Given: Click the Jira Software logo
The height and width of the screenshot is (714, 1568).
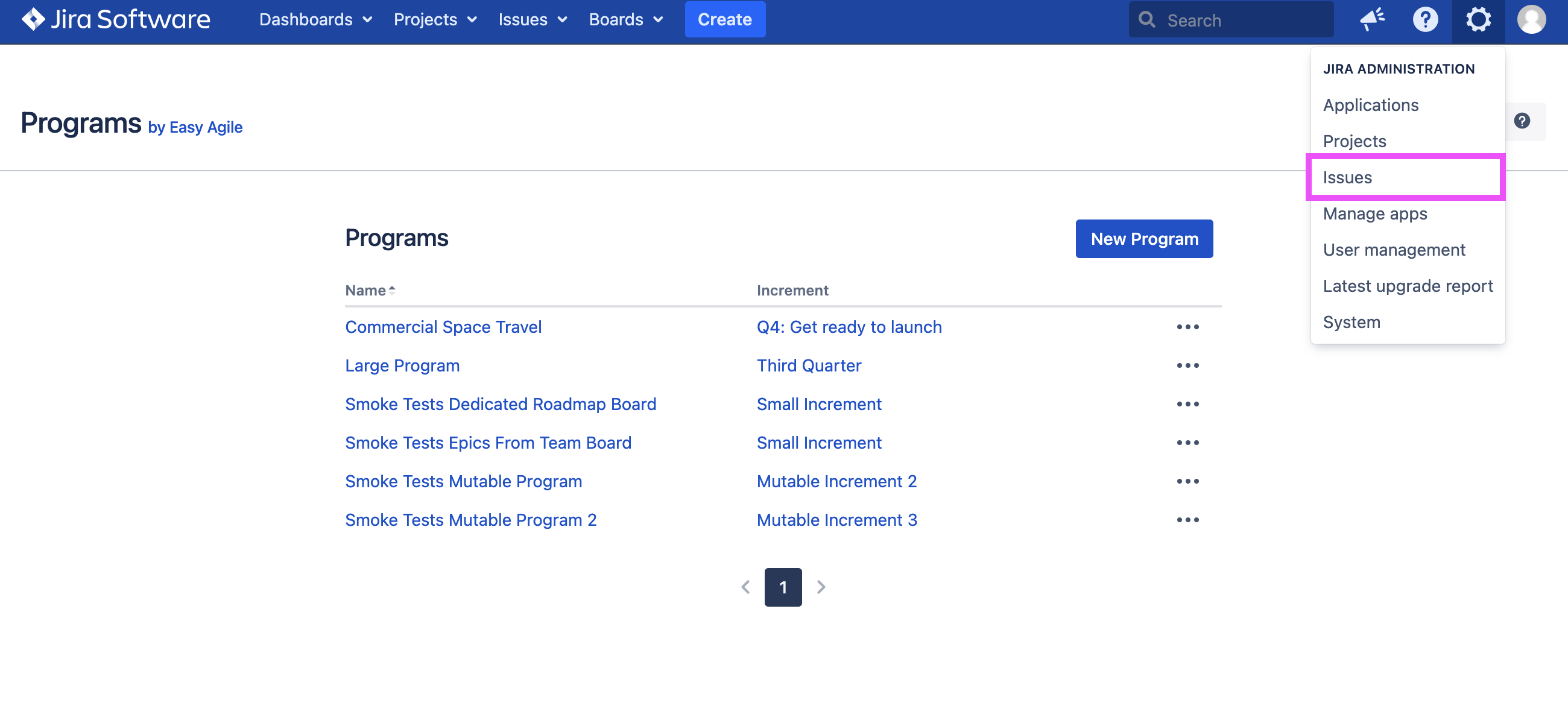Looking at the screenshot, I should click(x=116, y=19).
